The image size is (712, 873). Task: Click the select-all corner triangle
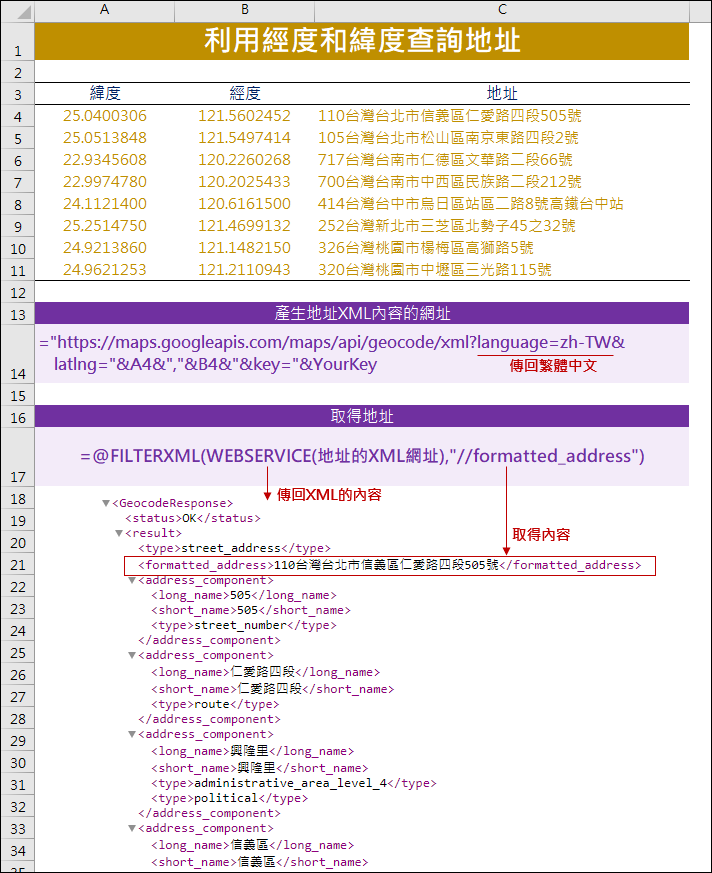[x=23, y=12]
